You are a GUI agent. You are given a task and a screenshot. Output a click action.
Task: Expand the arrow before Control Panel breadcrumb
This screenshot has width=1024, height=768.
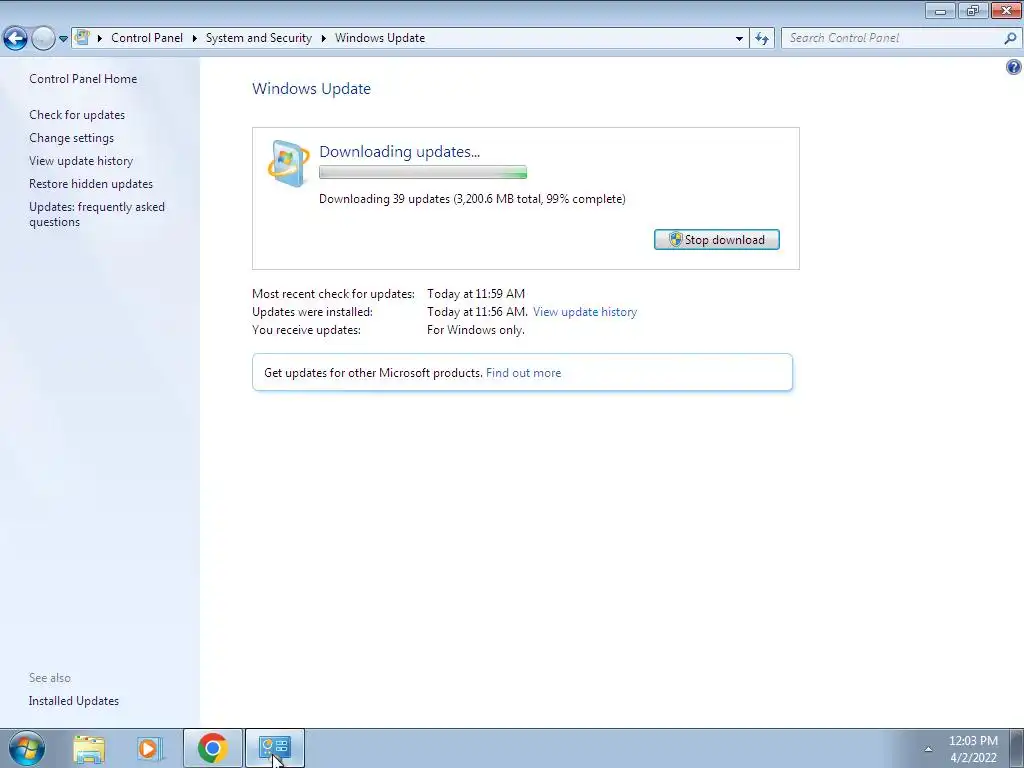100,38
